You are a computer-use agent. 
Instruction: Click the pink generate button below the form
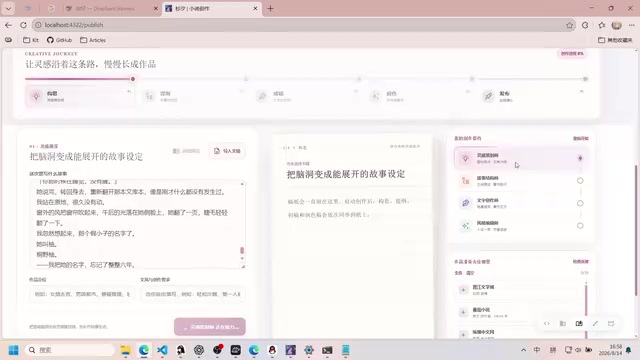pyautogui.click(x=210, y=327)
